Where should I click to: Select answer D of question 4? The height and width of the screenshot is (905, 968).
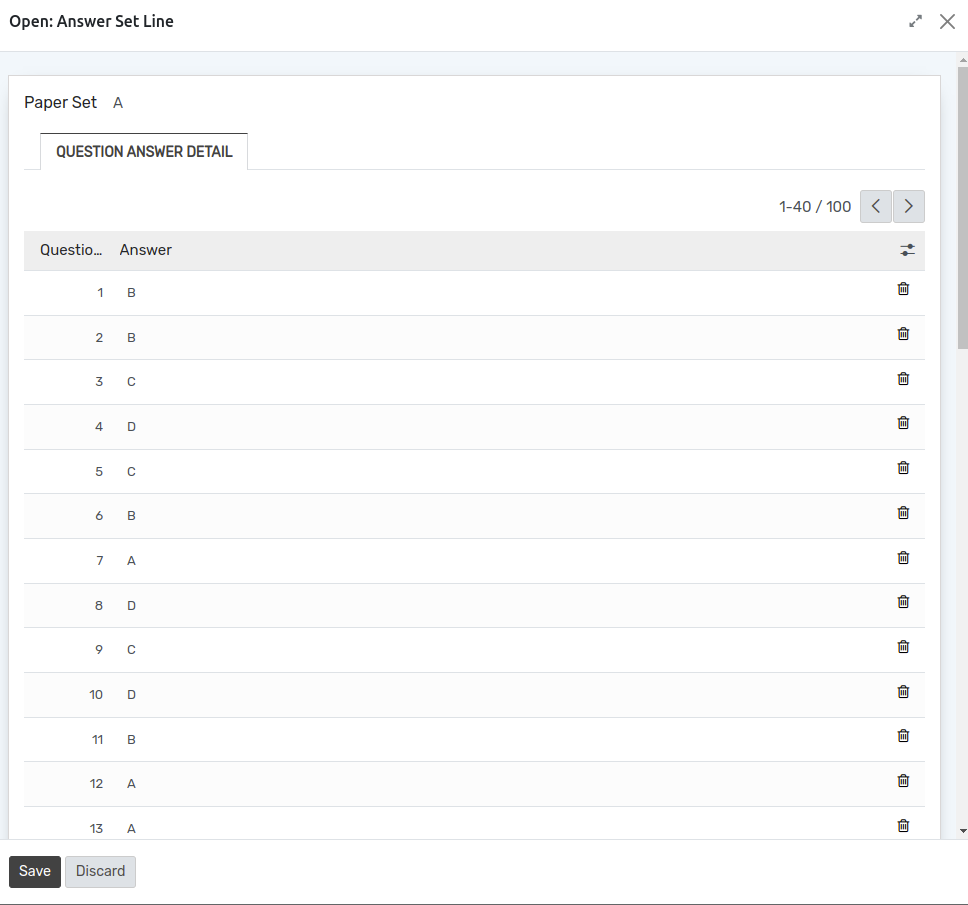[131, 427]
